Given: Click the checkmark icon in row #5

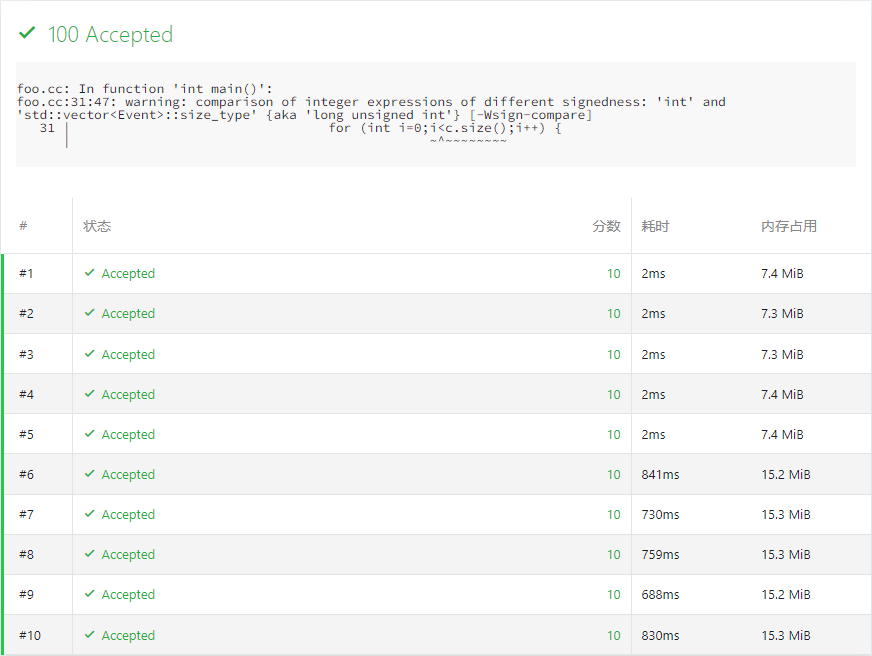Looking at the screenshot, I should click(90, 434).
